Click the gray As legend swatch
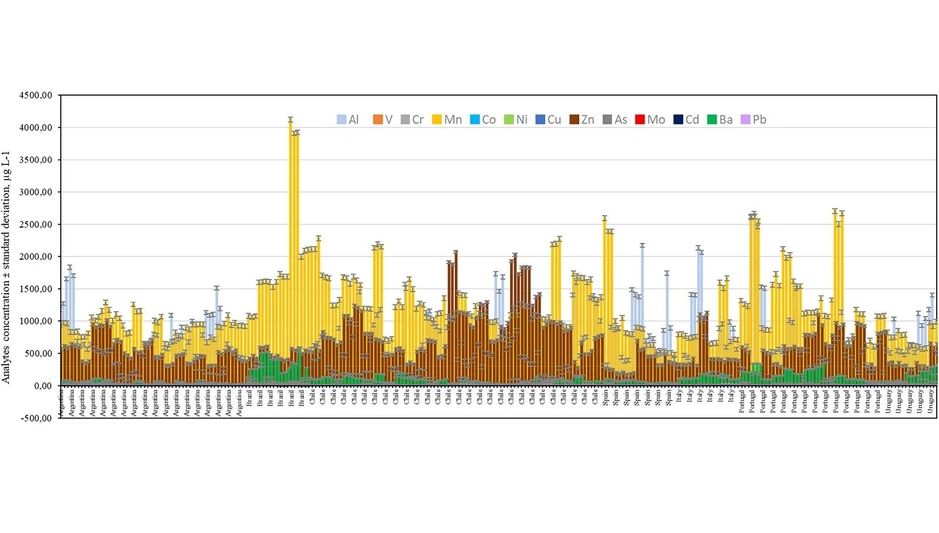This screenshot has height=533, width=939. (x=607, y=120)
